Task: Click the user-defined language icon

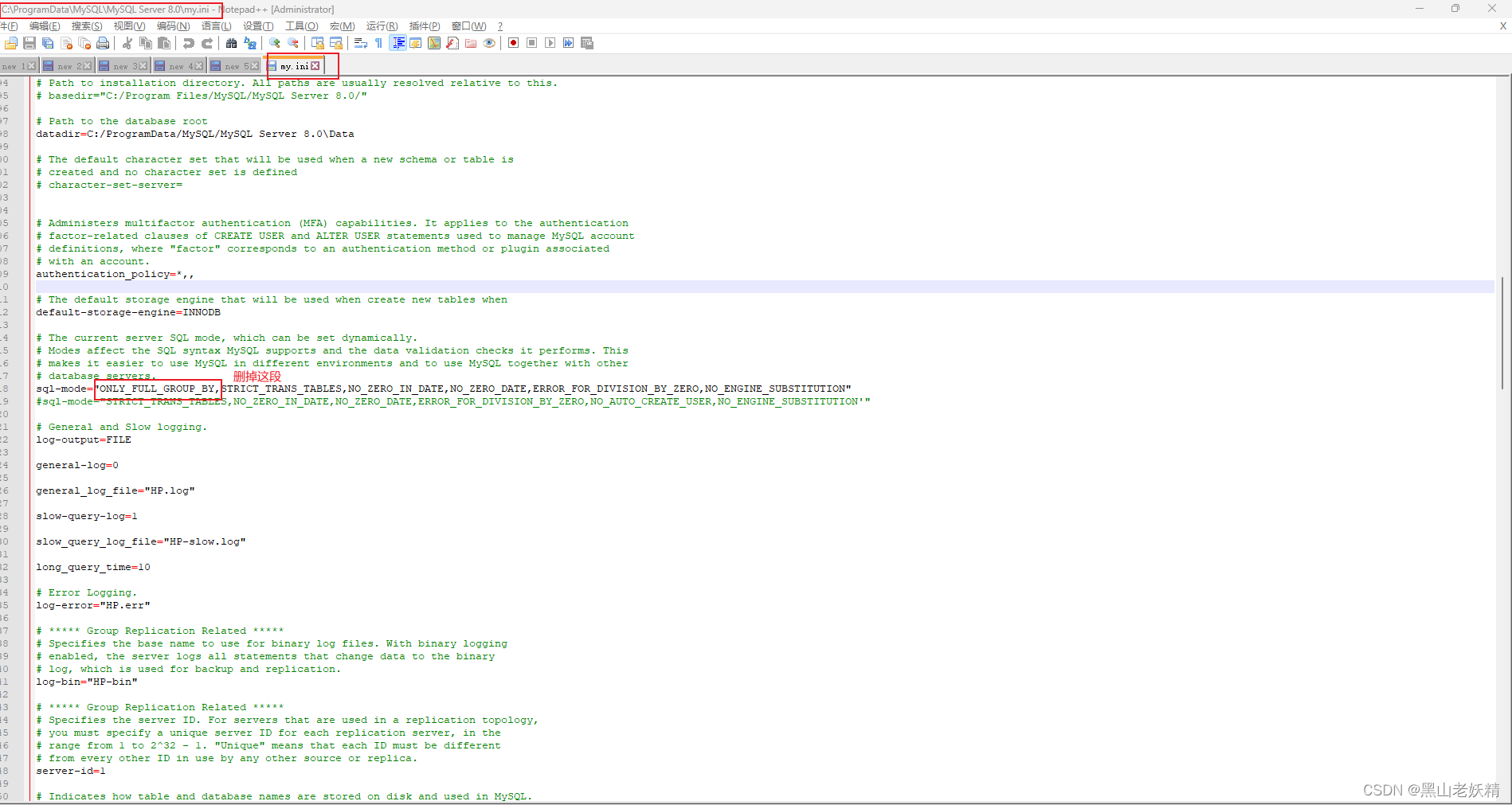Action: click(x=416, y=43)
